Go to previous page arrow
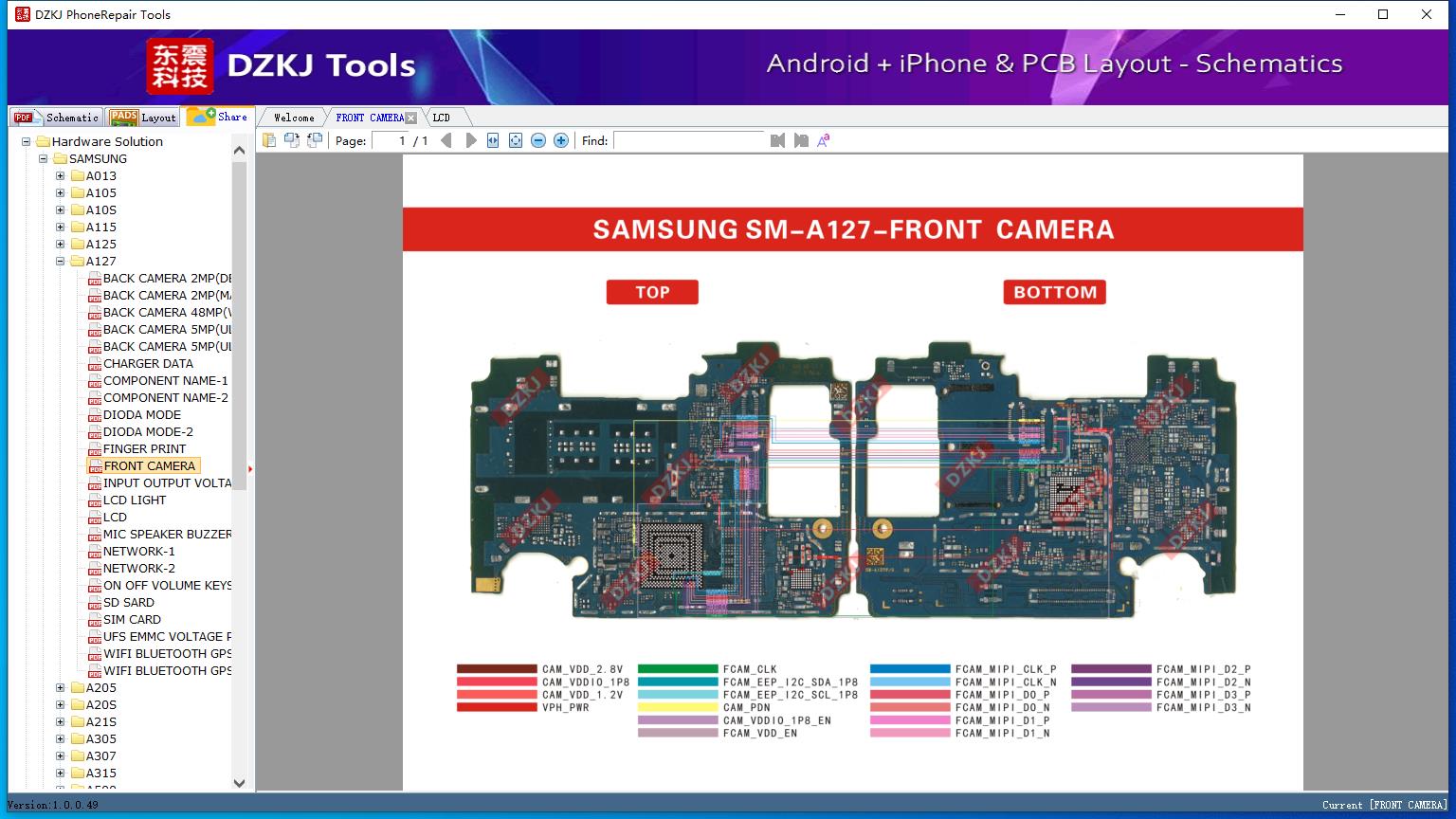1456x819 pixels. point(446,140)
